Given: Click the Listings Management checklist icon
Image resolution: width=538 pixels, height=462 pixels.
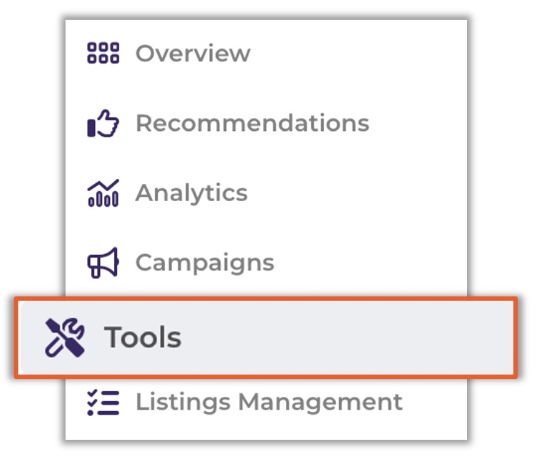Looking at the screenshot, I should (103, 402).
